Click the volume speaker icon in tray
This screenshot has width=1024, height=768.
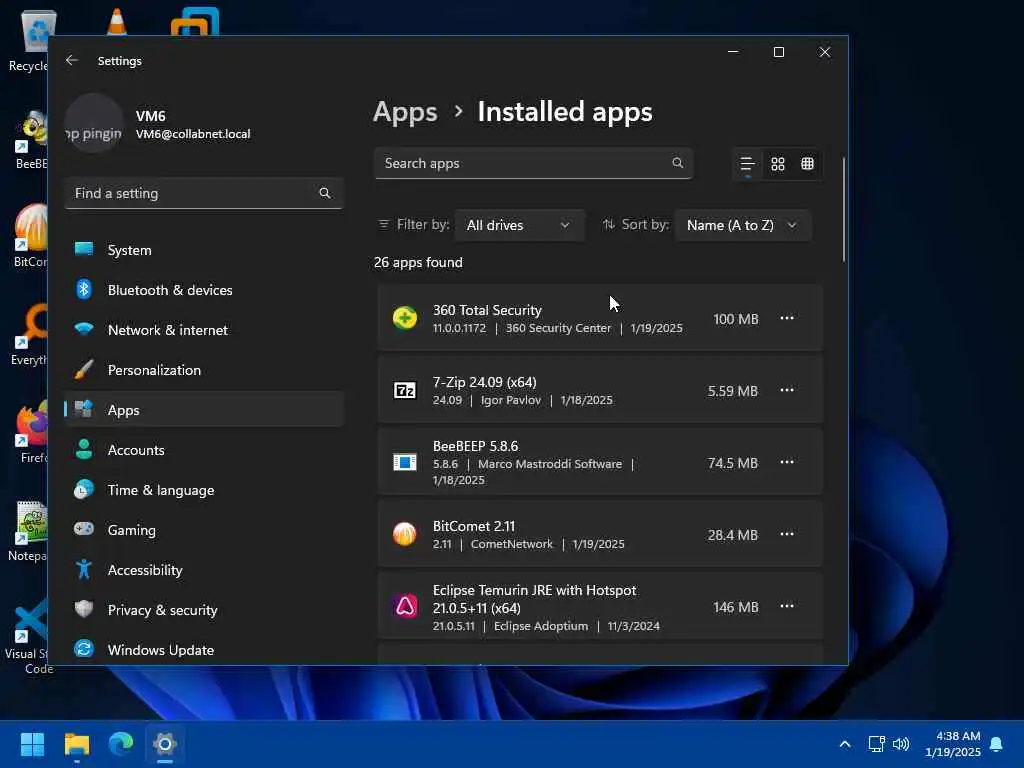point(901,744)
